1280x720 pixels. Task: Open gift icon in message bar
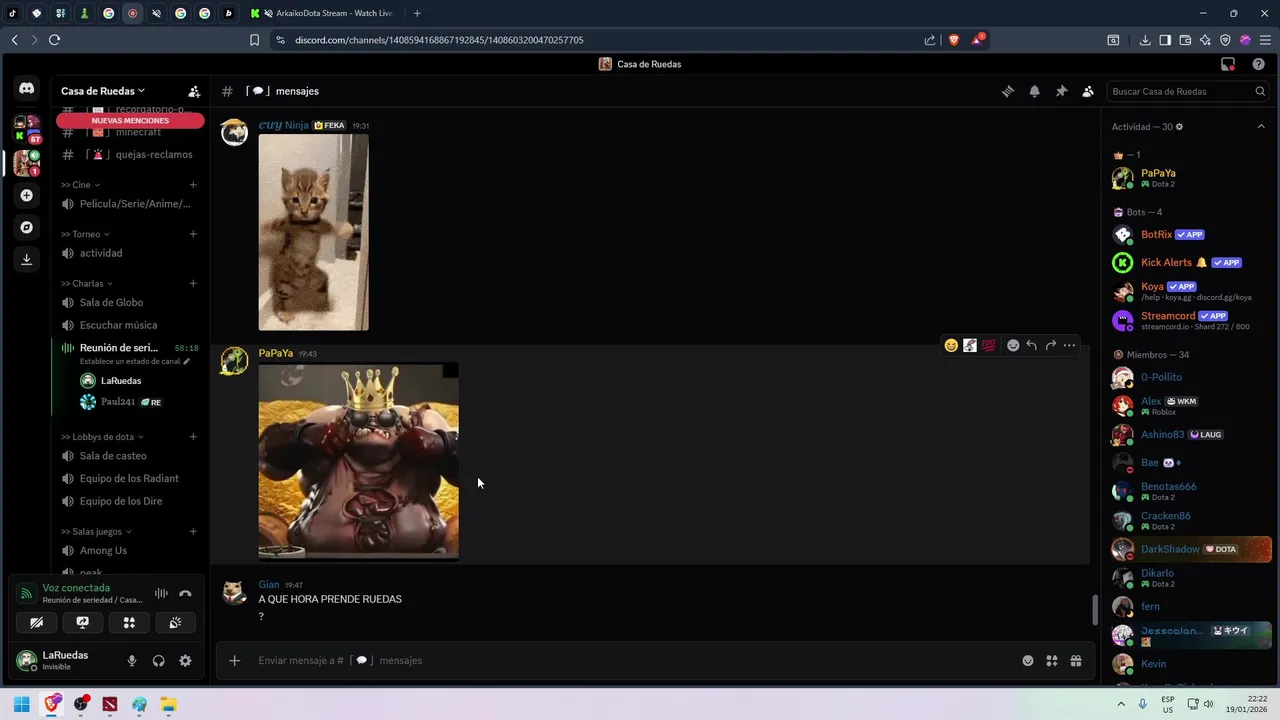1076,661
